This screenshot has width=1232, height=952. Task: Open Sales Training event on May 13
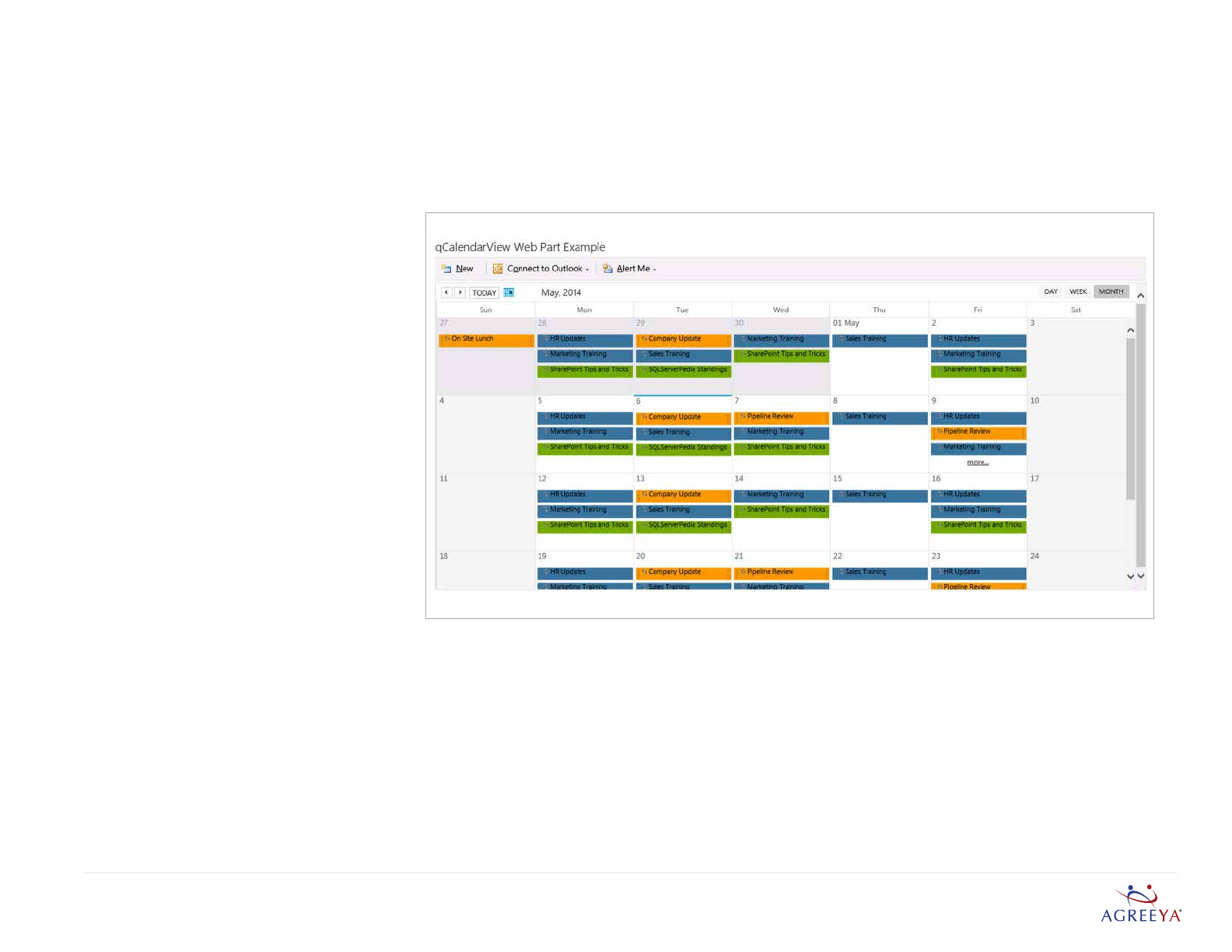pyautogui.click(x=684, y=511)
